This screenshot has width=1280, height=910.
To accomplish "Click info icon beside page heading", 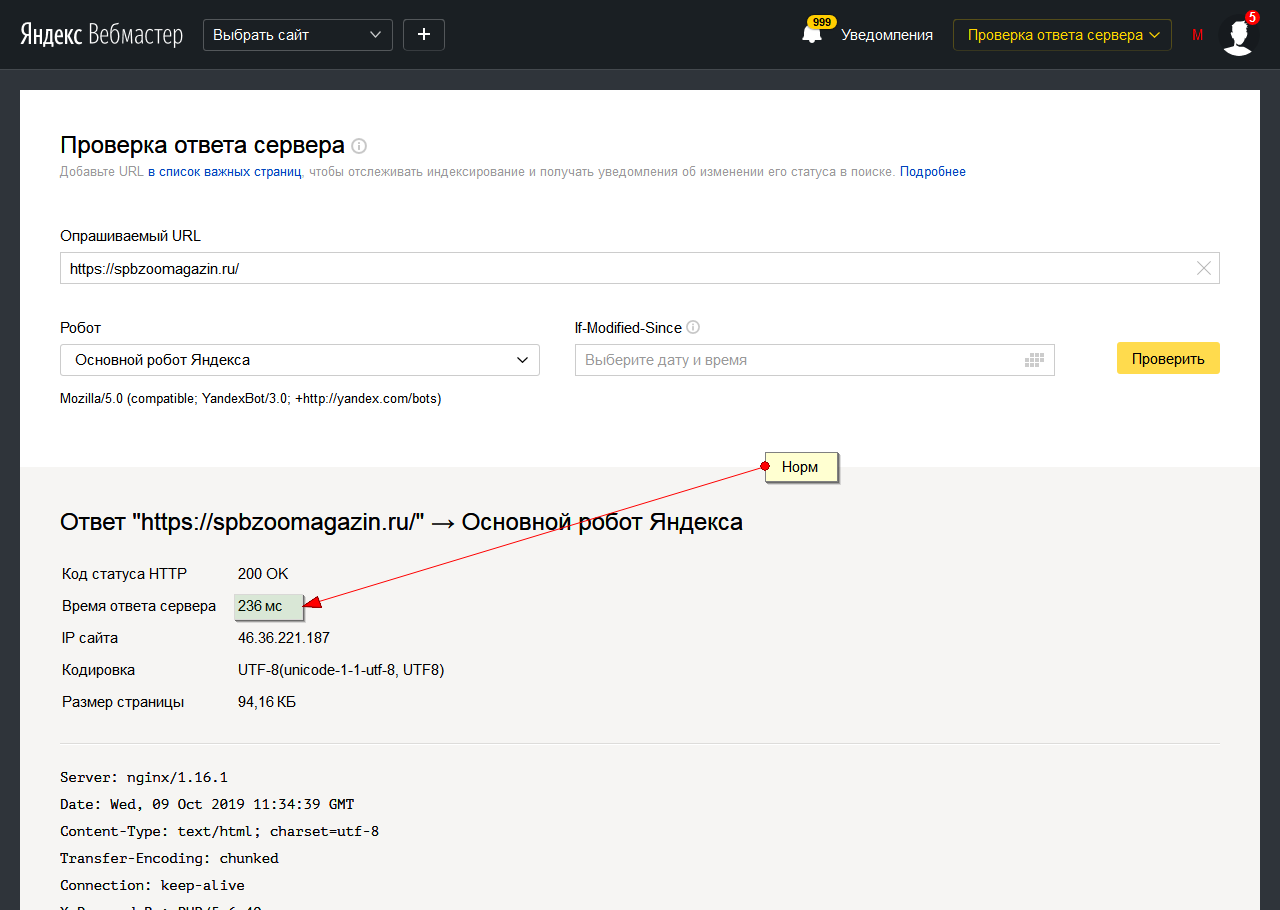I will tap(359, 146).
